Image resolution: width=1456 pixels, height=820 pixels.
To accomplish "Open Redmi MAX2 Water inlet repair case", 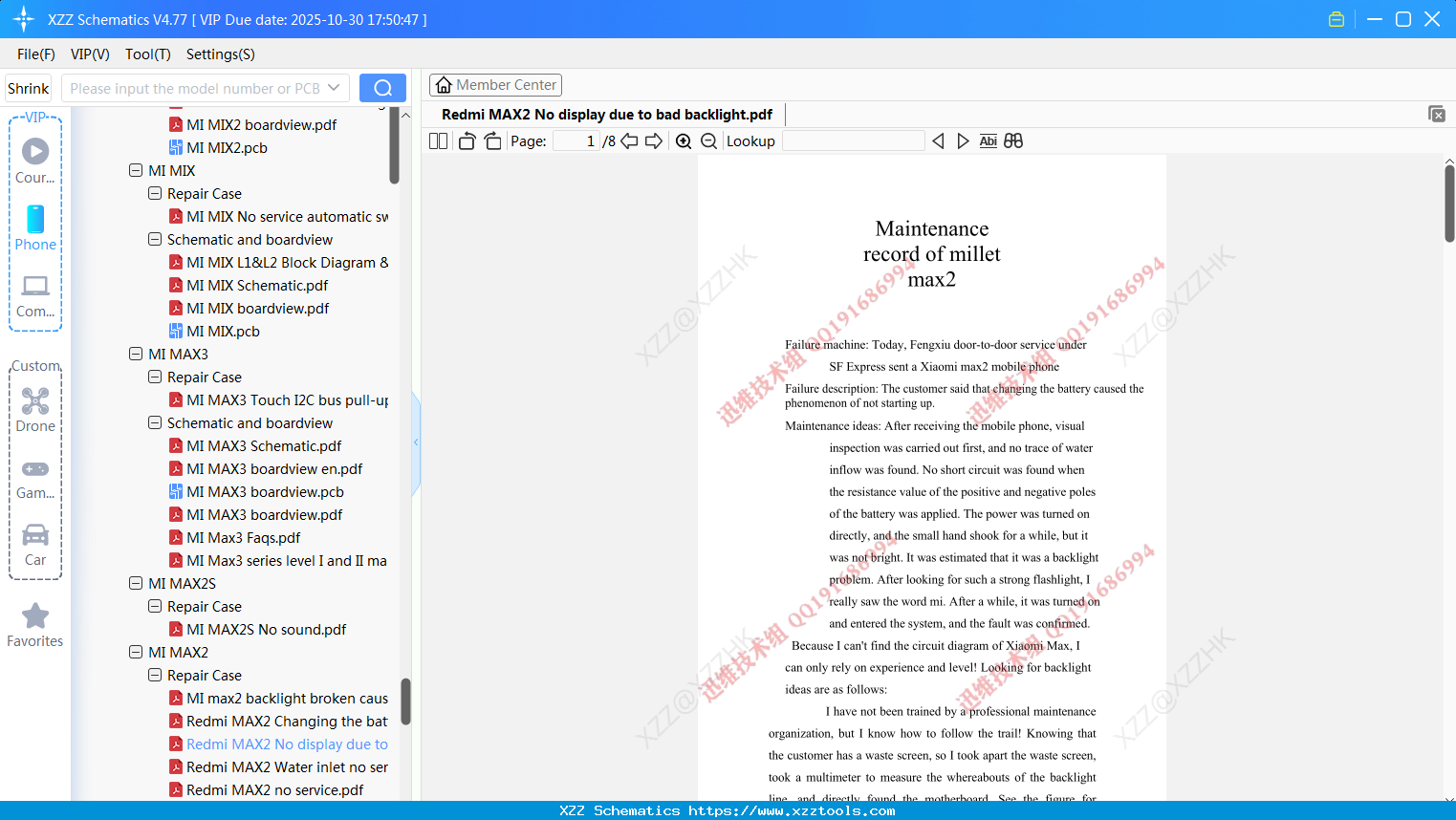I will click(287, 767).
